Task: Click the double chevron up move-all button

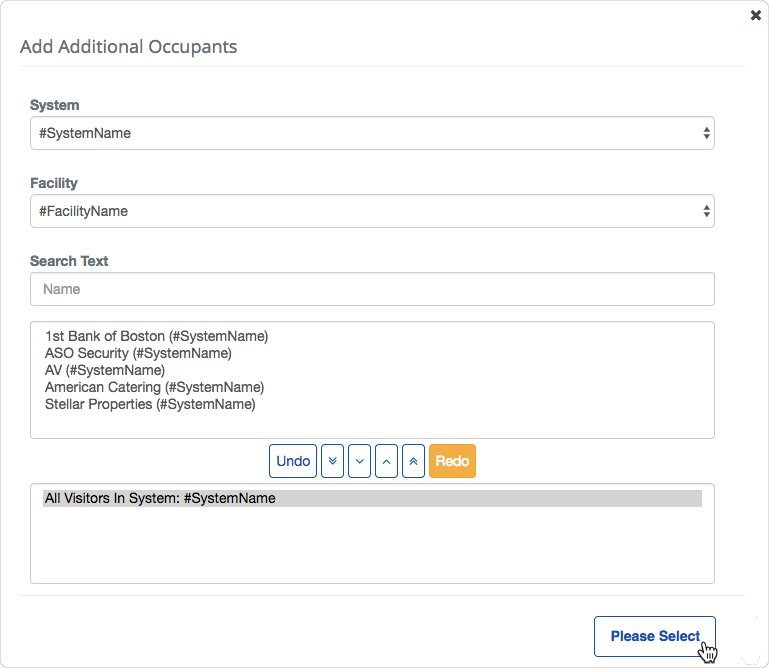Action: click(x=414, y=461)
